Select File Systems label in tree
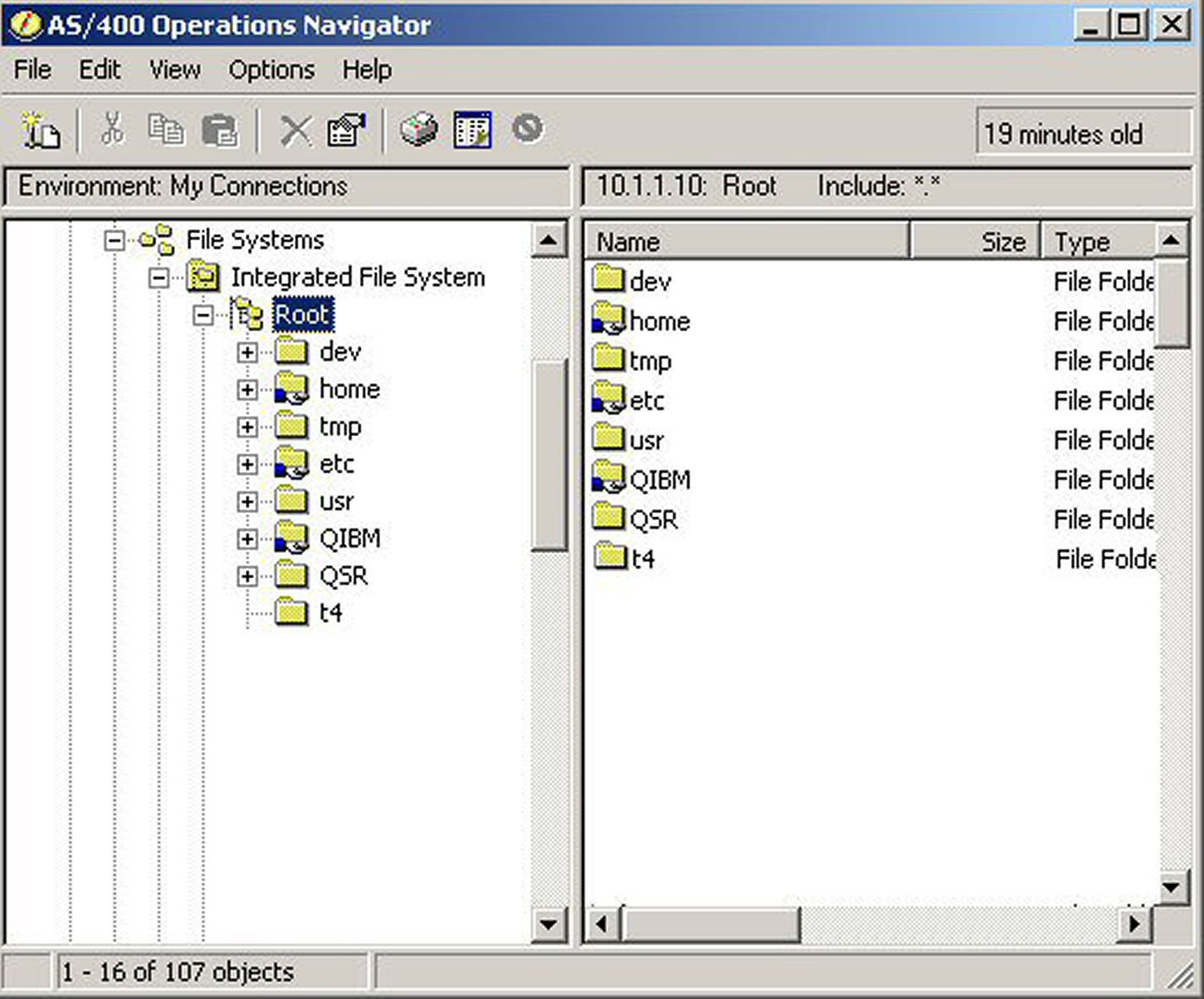 pyautogui.click(x=254, y=240)
